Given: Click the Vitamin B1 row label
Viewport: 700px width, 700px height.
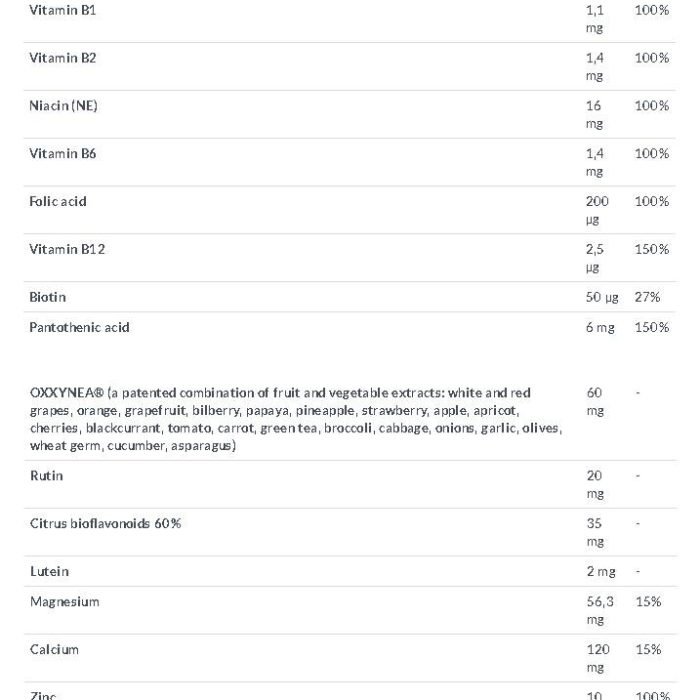Looking at the screenshot, I should point(62,10).
